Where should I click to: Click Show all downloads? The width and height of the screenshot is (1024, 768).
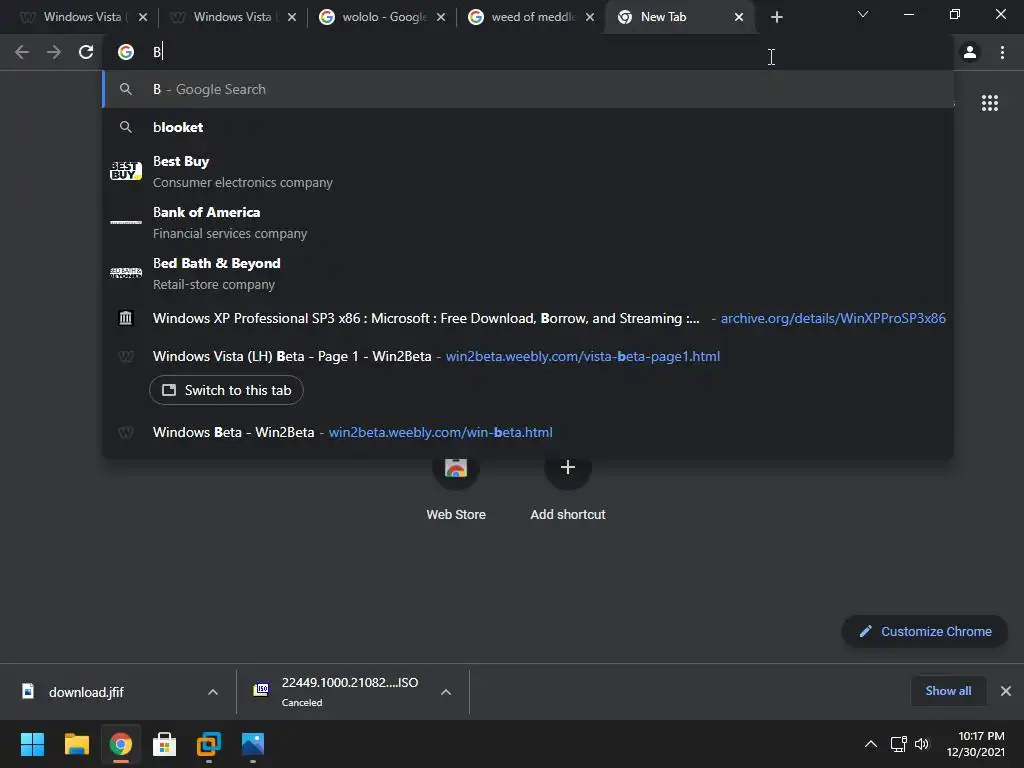point(948,691)
